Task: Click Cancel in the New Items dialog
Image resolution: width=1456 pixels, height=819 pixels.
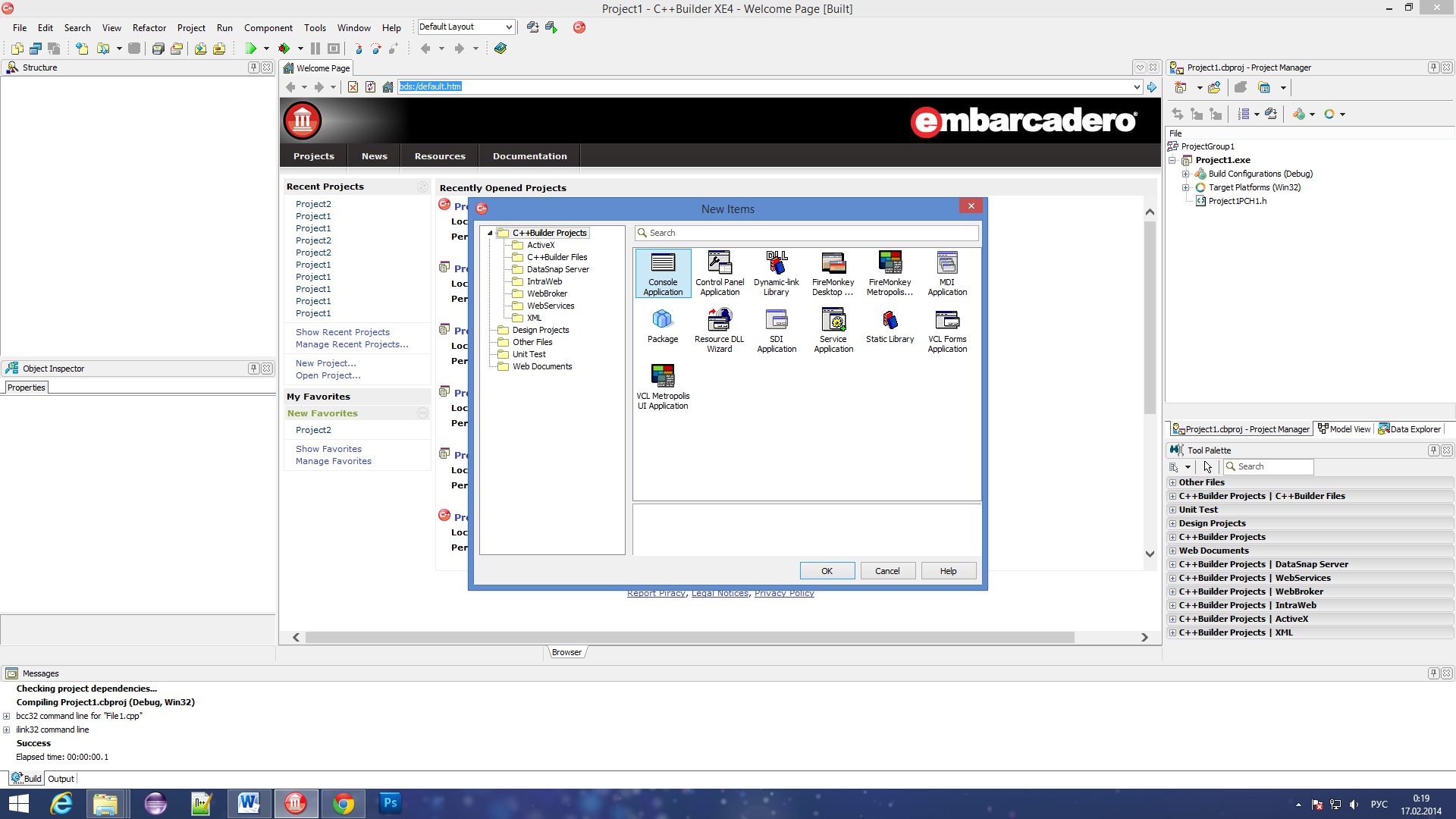Action: [x=888, y=571]
